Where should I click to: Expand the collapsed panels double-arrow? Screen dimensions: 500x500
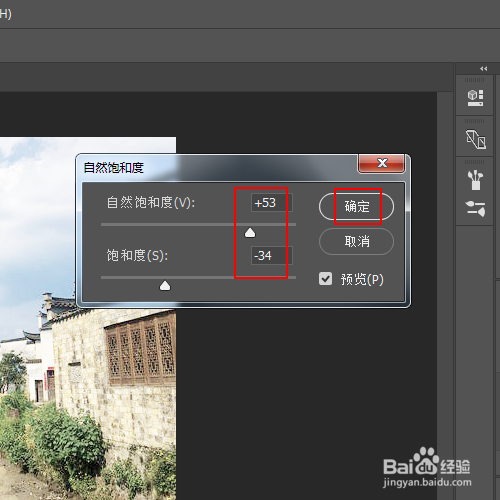coord(483,69)
